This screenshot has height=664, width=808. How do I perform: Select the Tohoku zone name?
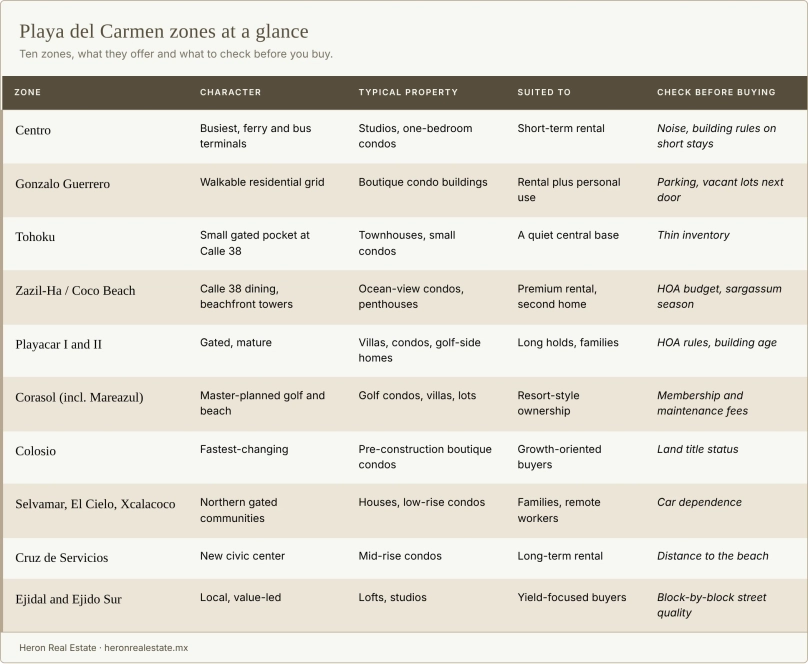[x=35, y=237]
